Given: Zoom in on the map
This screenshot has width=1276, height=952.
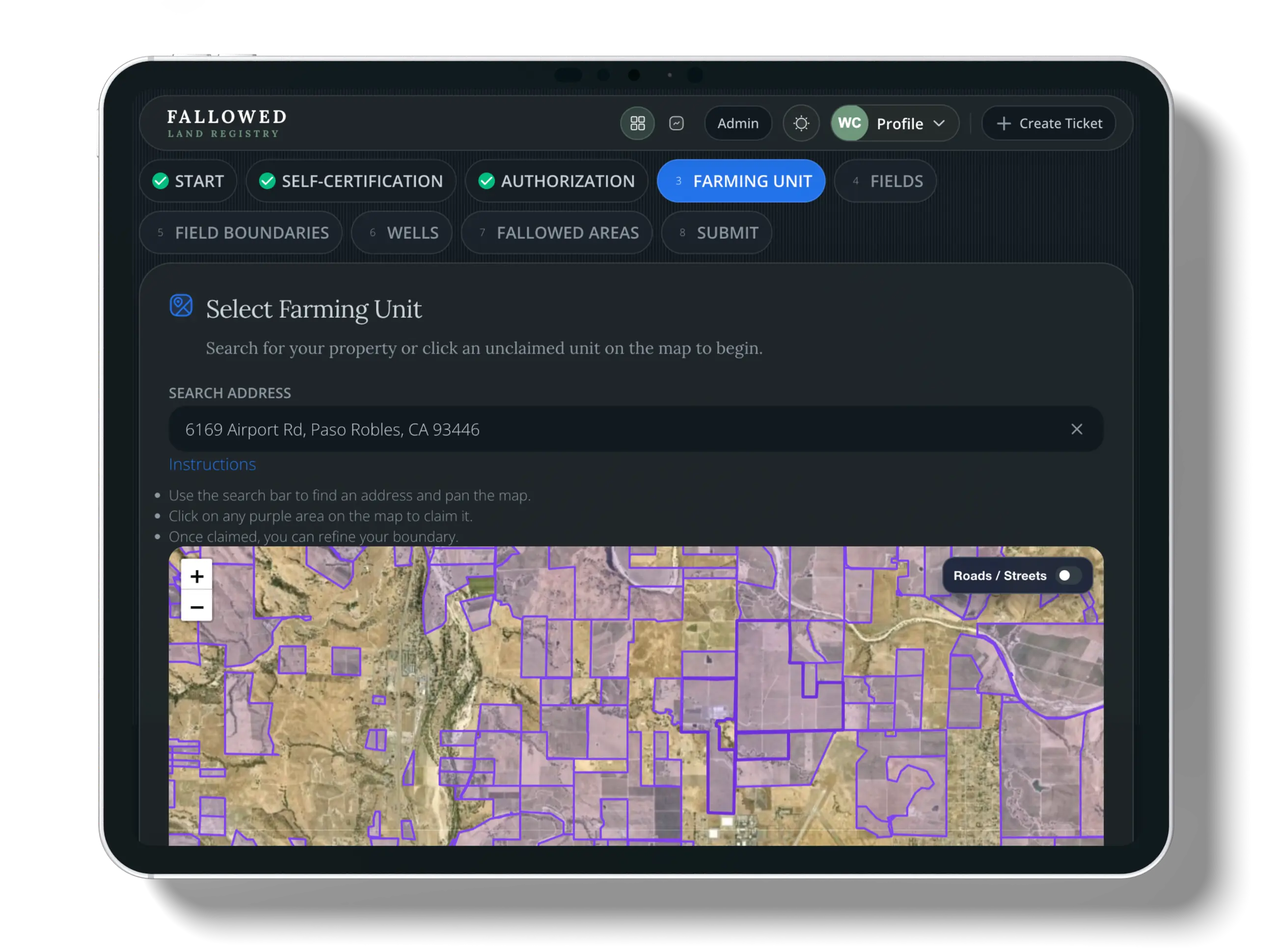Looking at the screenshot, I should coord(196,576).
